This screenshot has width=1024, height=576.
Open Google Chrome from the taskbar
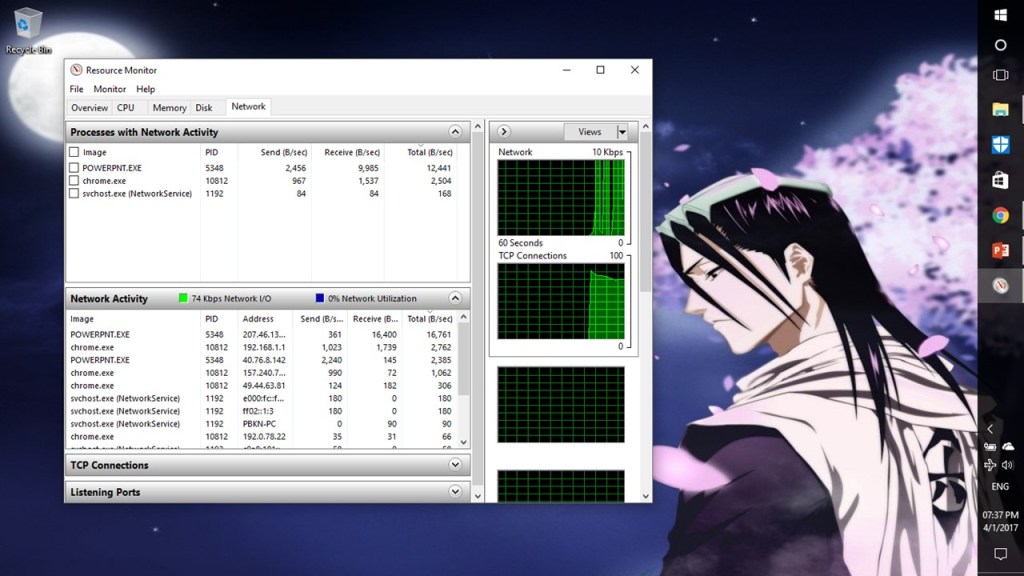(1000, 215)
